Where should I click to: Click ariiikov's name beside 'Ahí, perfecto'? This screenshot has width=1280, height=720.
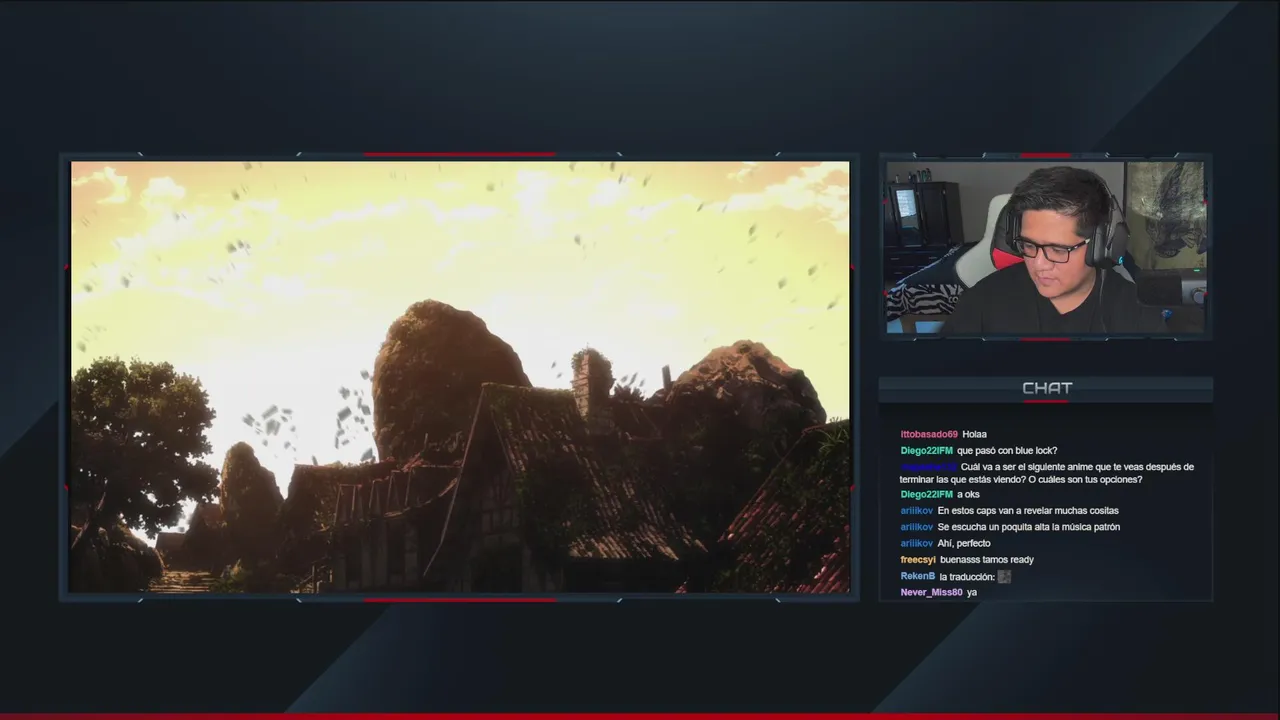pyautogui.click(x=916, y=544)
